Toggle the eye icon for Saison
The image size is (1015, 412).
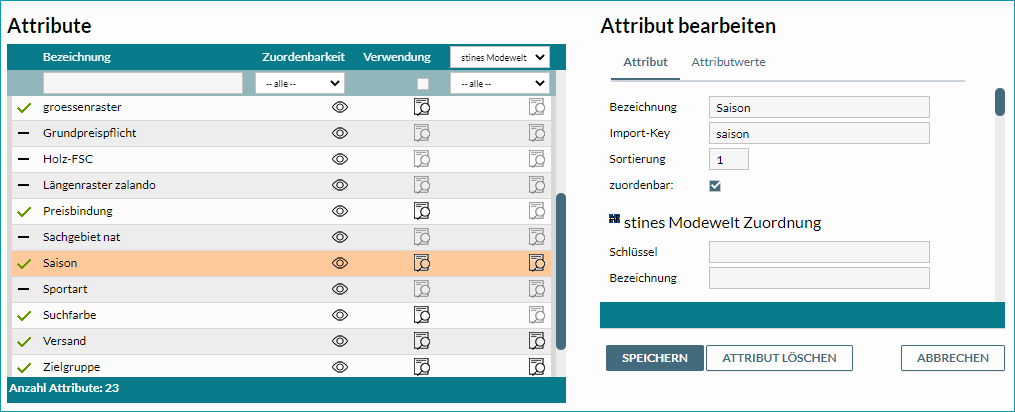(x=340, y=262)
